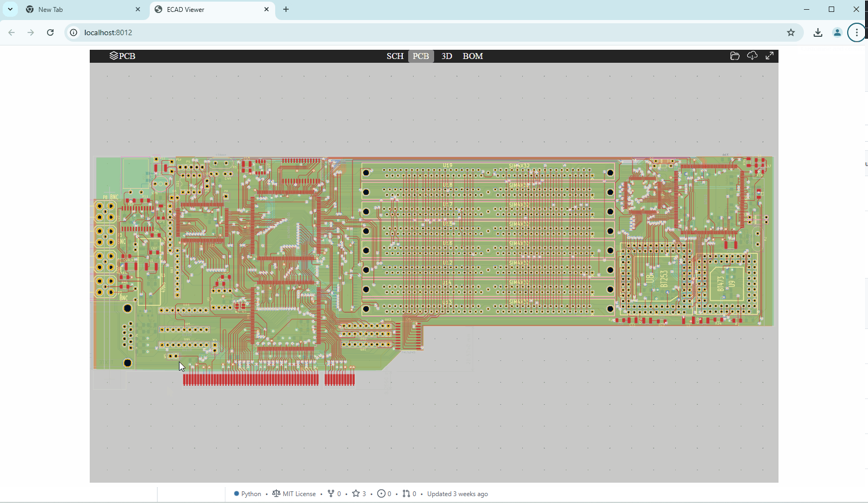The height and width of the screenshot is (503, 868).
Task: Click the forks count icon
Action: [331, 494]
